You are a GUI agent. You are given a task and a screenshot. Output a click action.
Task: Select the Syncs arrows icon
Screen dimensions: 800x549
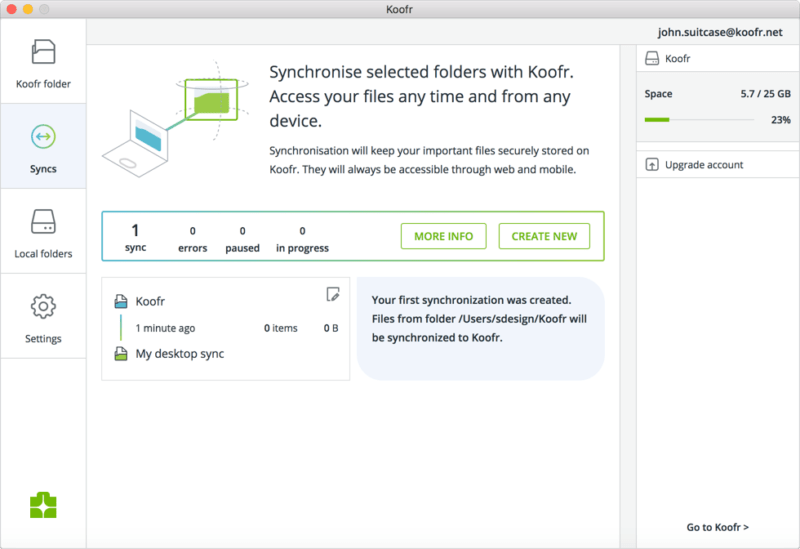[43, 136]
